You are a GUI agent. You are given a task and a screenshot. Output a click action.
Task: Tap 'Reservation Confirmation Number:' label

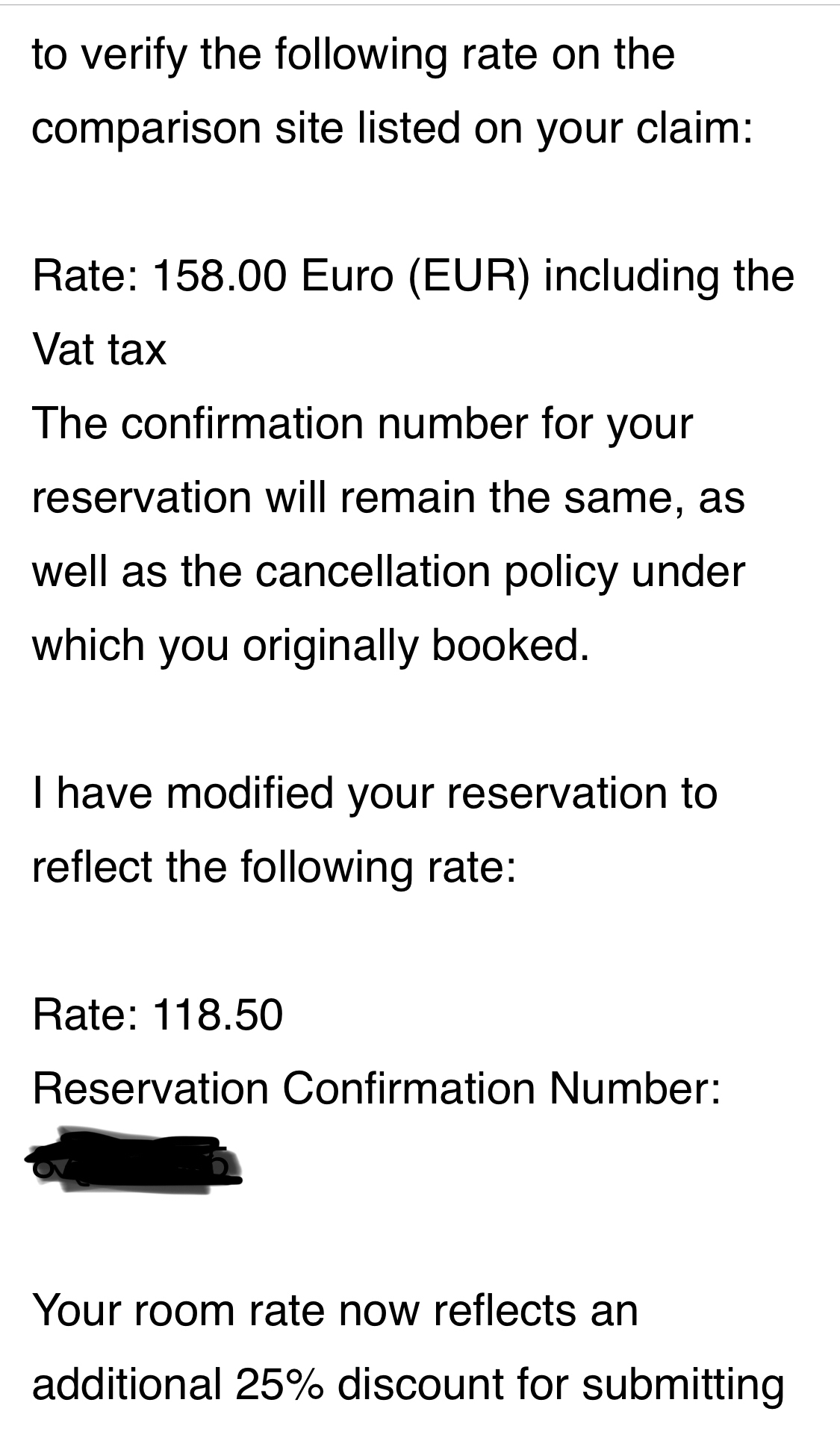click(x=377, y=1089)
